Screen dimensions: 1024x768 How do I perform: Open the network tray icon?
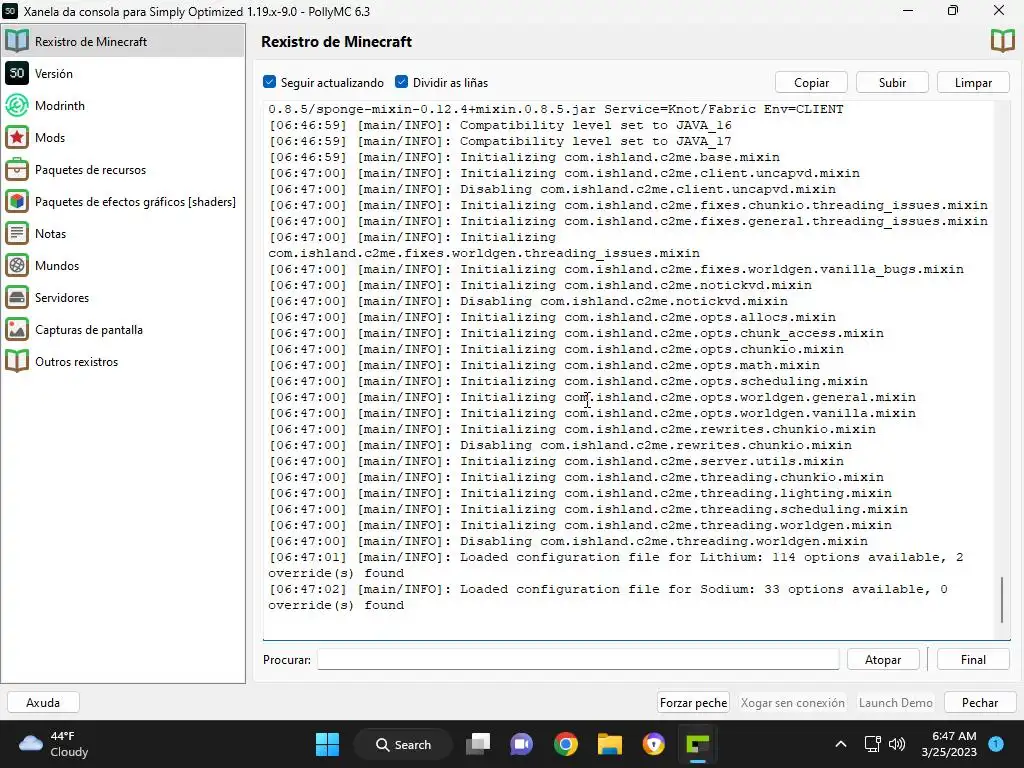click(x=872, y=744)
